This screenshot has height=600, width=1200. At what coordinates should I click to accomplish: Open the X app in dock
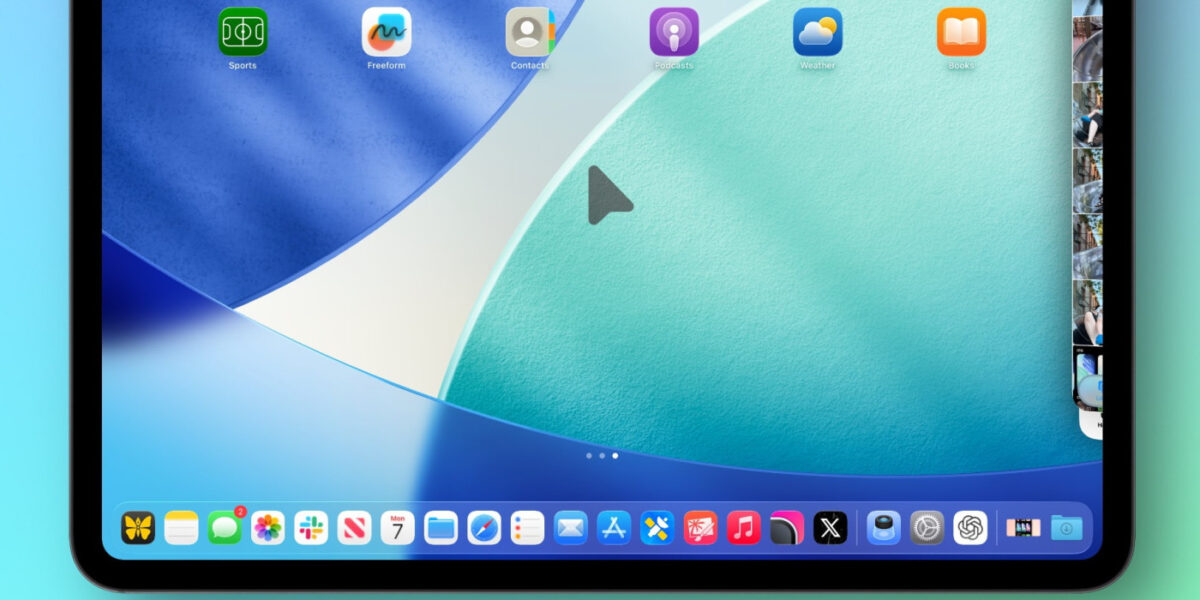point(830,527)
